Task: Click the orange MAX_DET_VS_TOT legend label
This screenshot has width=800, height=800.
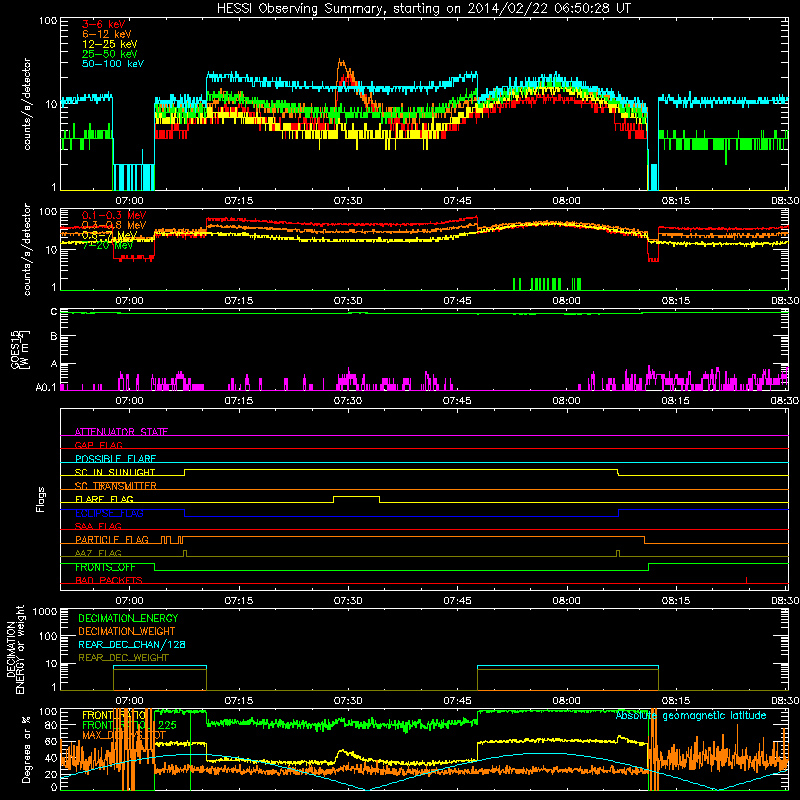Action: [x=124, y=735]
